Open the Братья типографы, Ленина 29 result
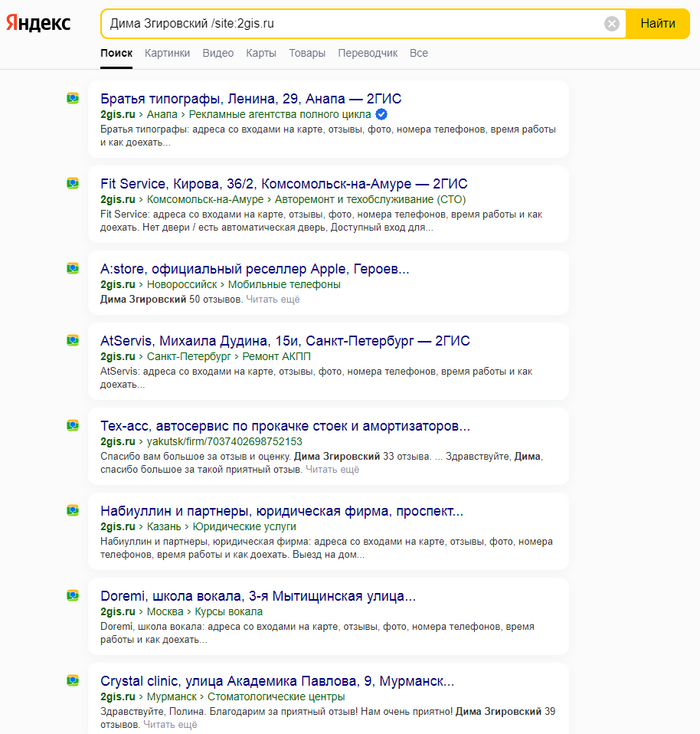Screen dimensions: 700x734 point(251,99)
